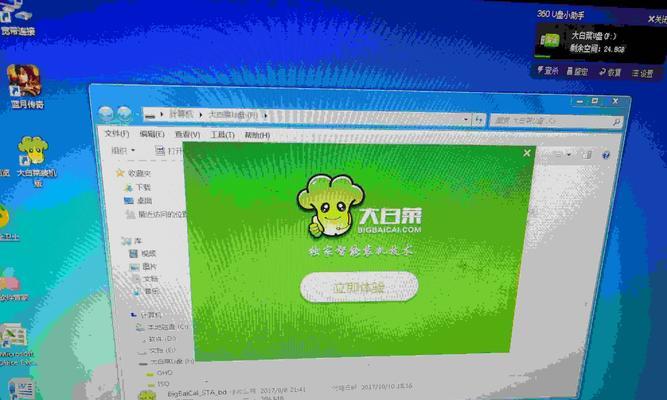Close the green 大白菜 splash dialog
The width and height of the screenshot is (667, 400).
527,153
